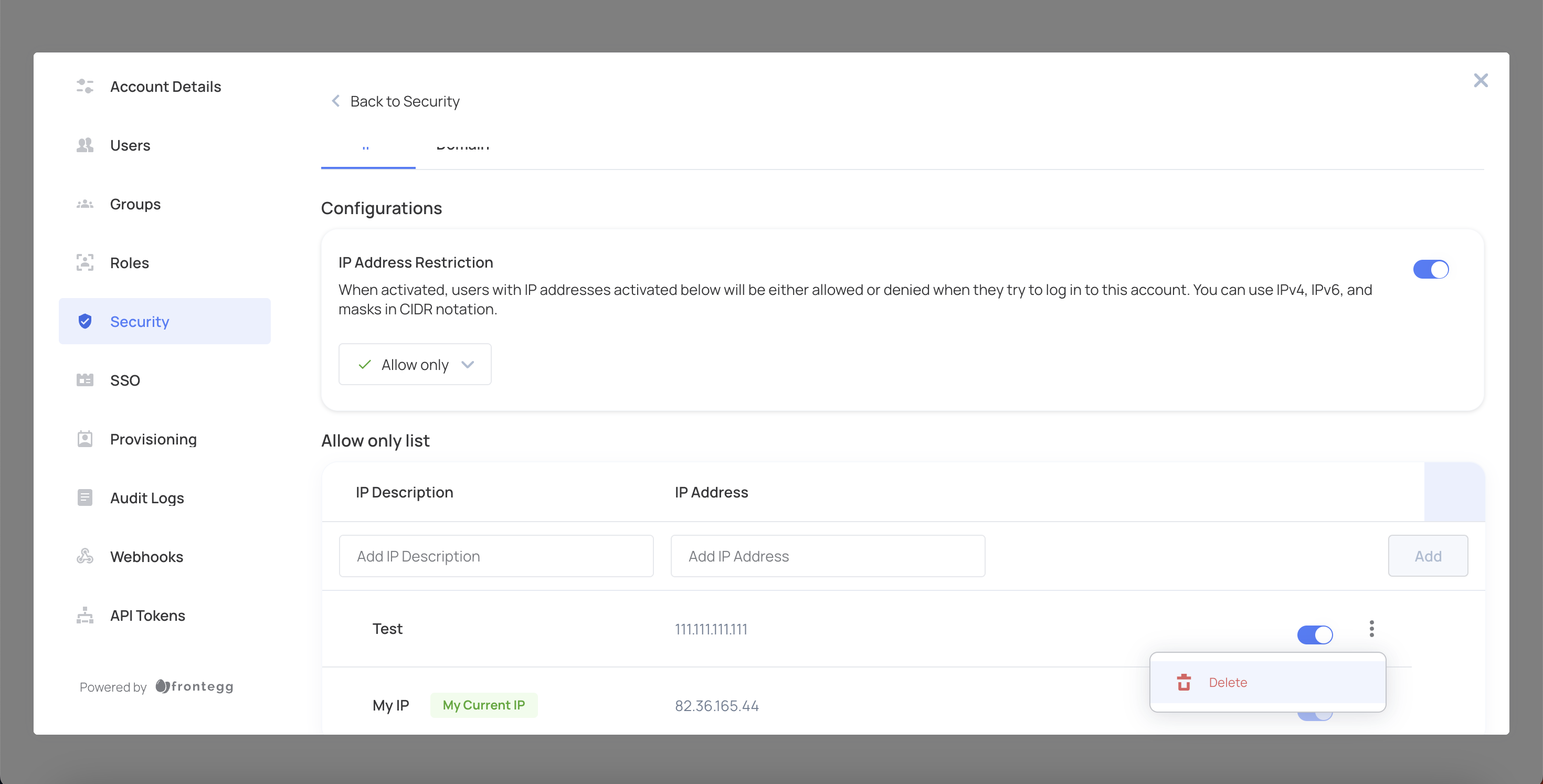The width and height of the screenshot is (1543, 784).
Task: Open the Allow only dropdown
Action: tap(415, 364)
